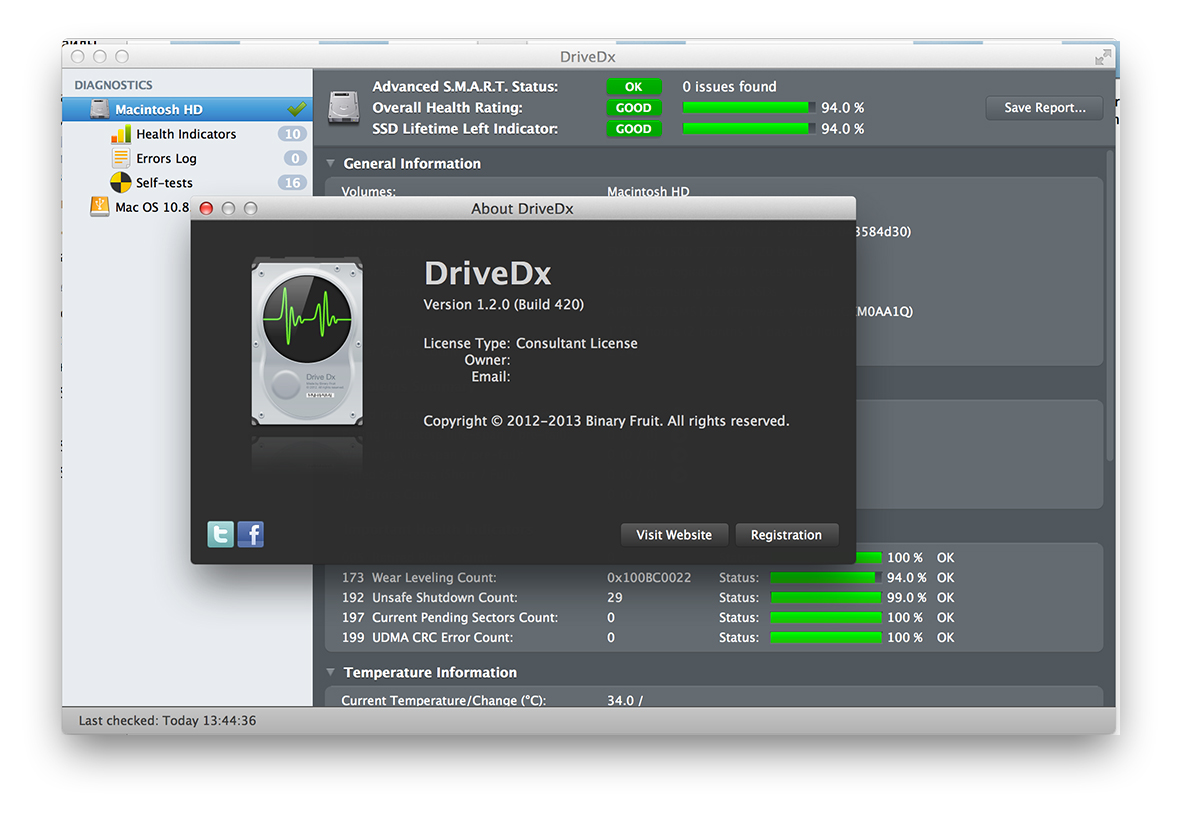Select Macintosh HD in the Diagnostics list

click(187, 109)
